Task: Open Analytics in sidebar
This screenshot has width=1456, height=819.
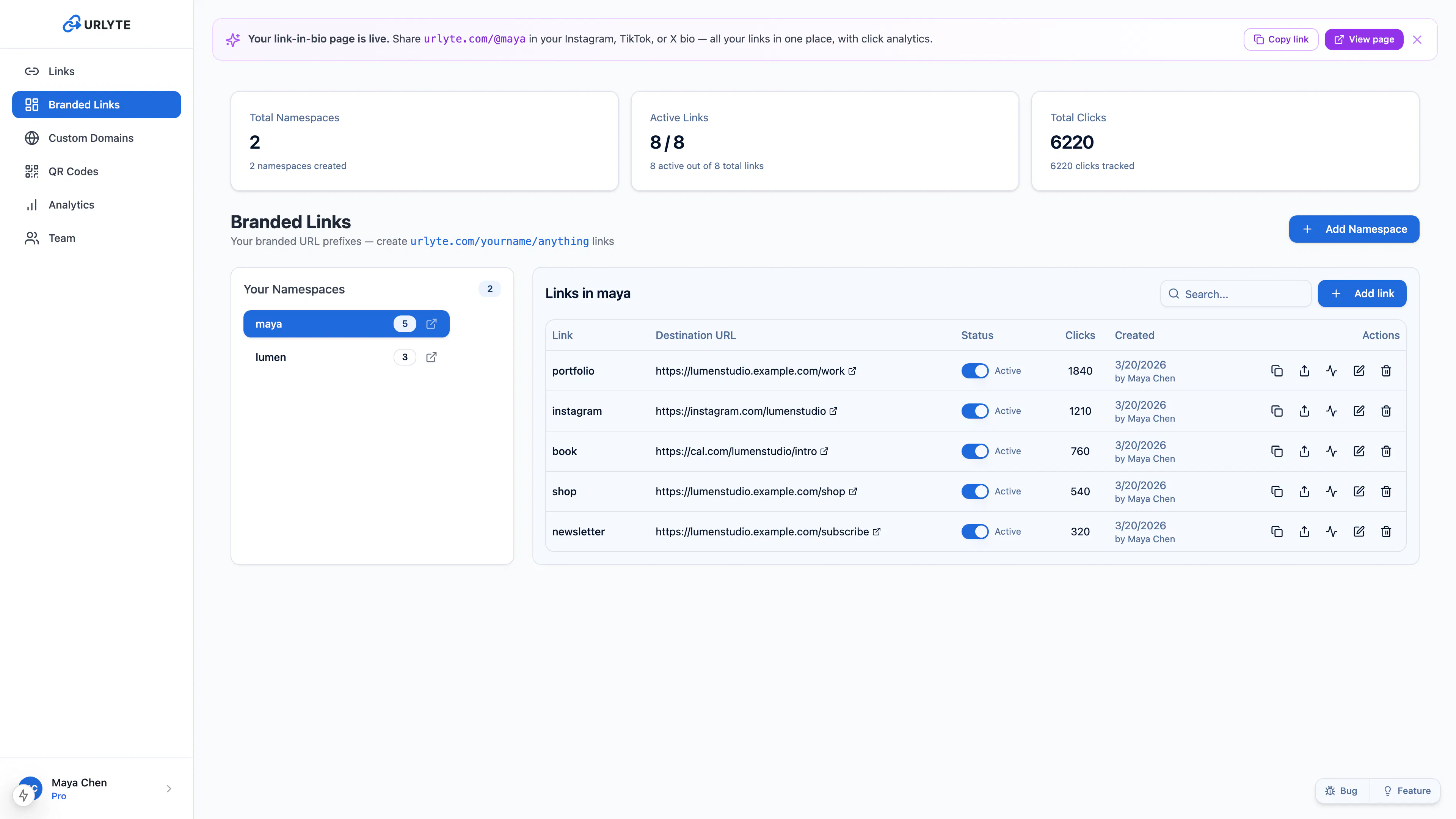Action: (97, 205)
